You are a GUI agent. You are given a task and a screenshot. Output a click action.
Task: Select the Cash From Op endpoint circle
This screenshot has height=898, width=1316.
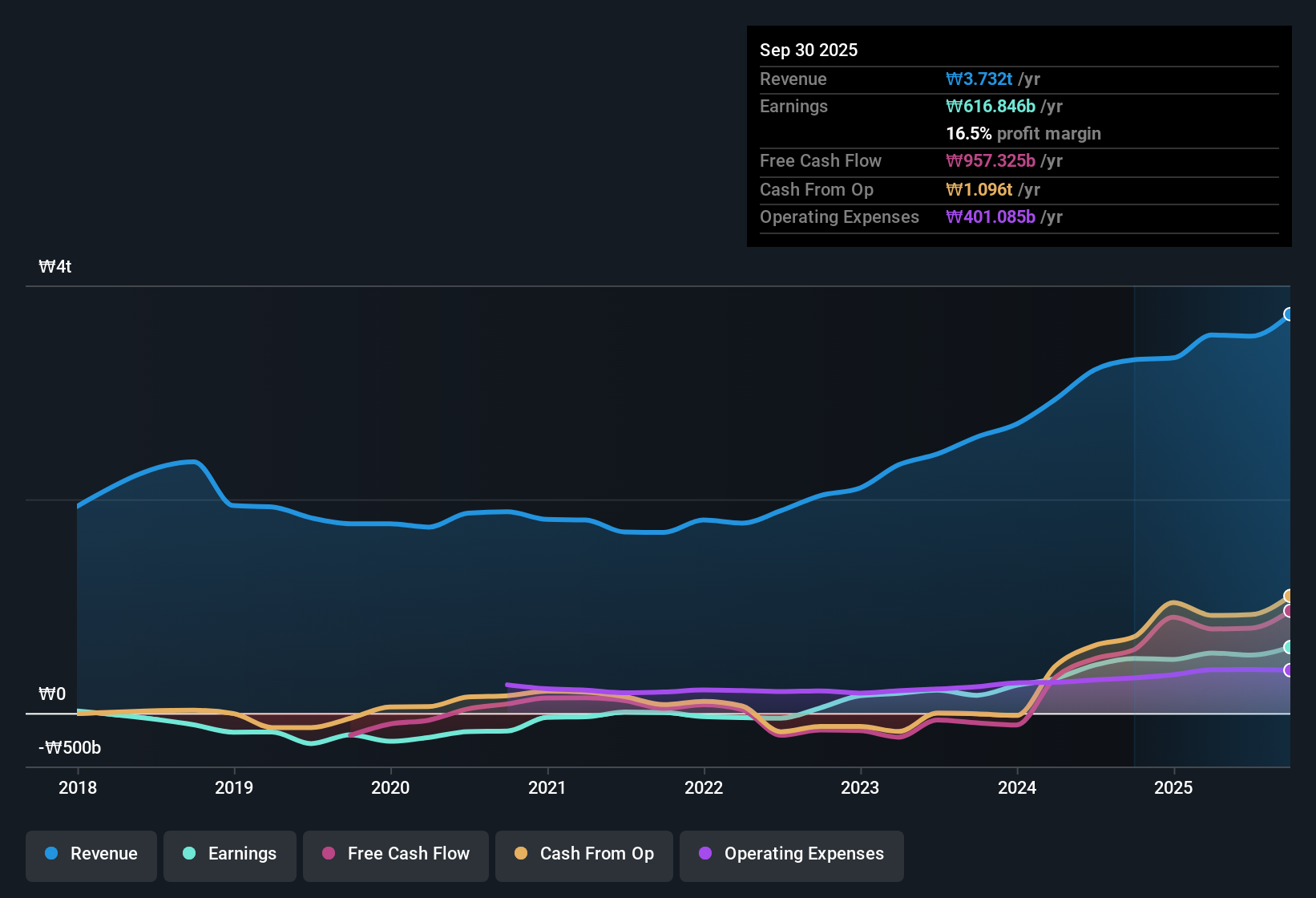(x=1289, y=596)
